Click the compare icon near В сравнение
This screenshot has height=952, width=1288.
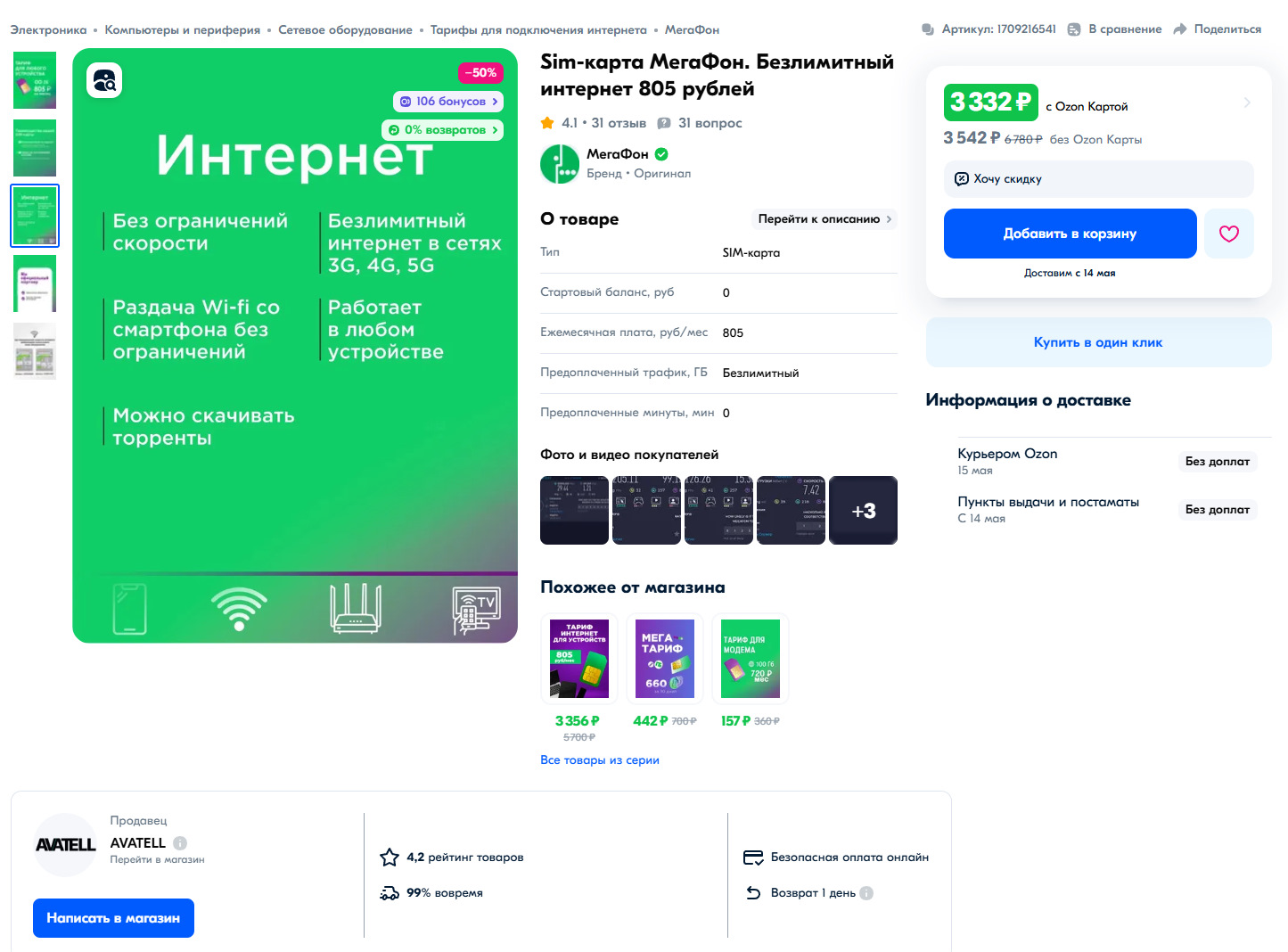[x=1074, y=29]
